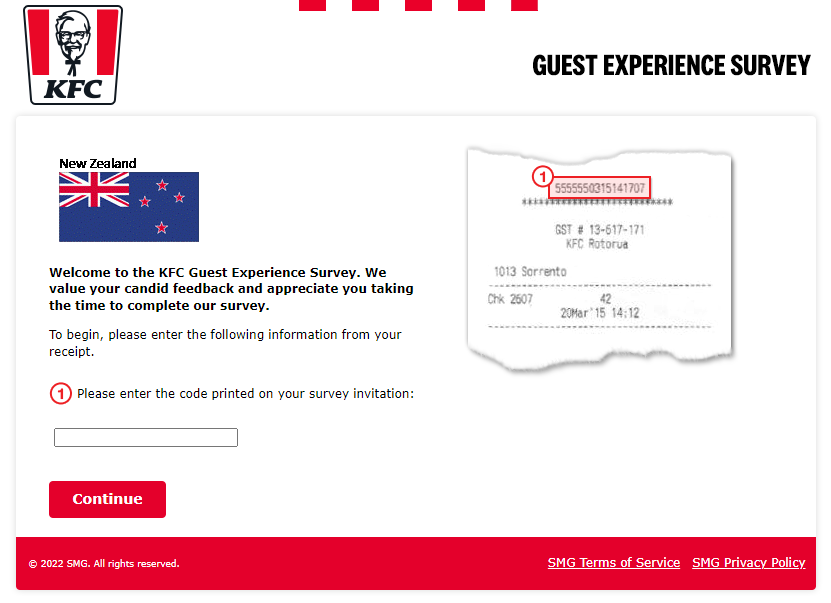The image size is (831, 603).
Task: Click the bold welcome message paragraph
Action: point(231,289)
